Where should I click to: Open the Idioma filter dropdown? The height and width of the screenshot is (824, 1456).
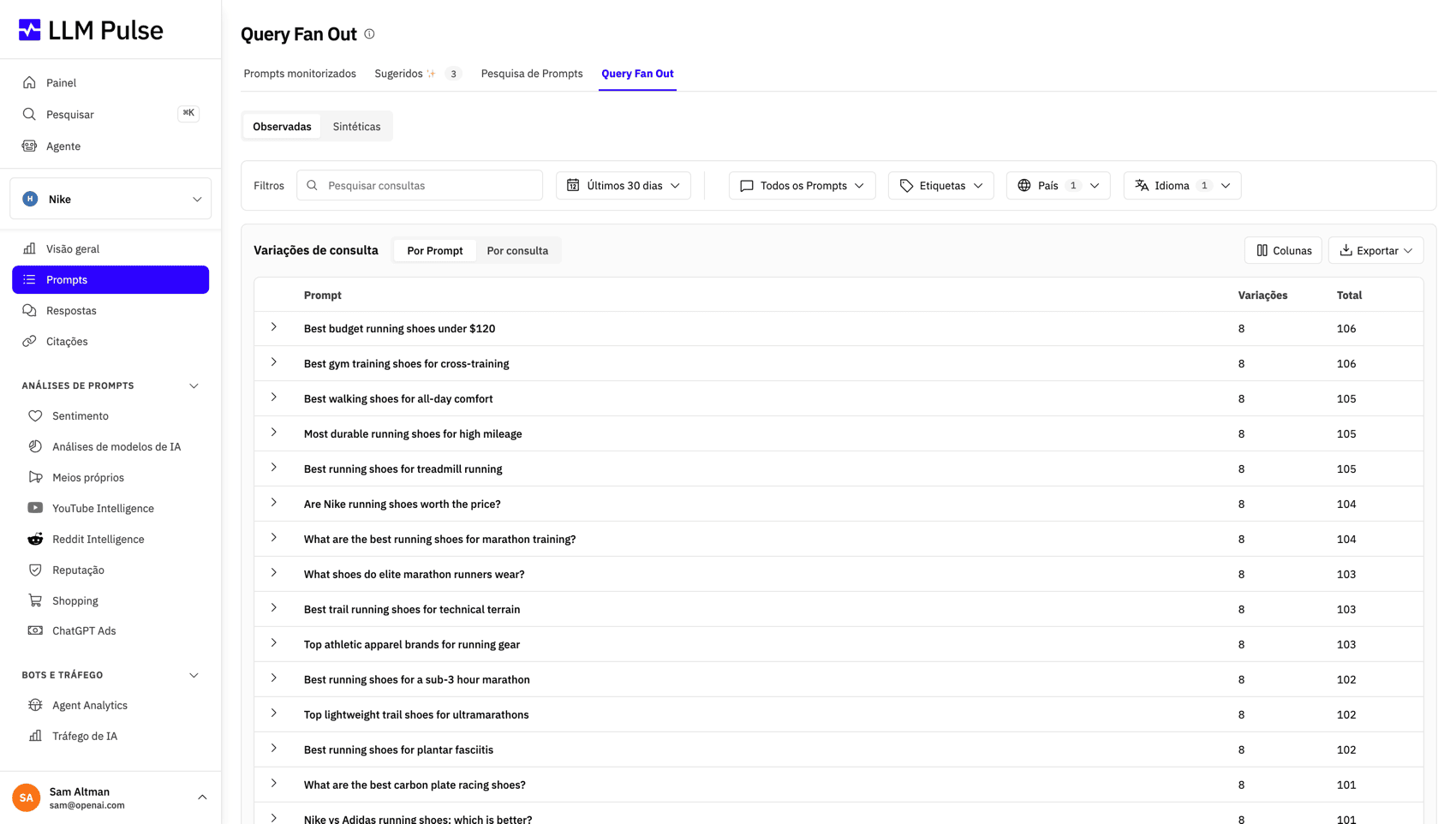(1182, 186)
